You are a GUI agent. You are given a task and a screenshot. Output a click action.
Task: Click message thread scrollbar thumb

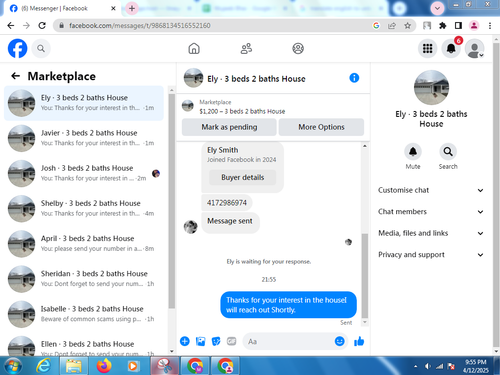pos(365,276)
